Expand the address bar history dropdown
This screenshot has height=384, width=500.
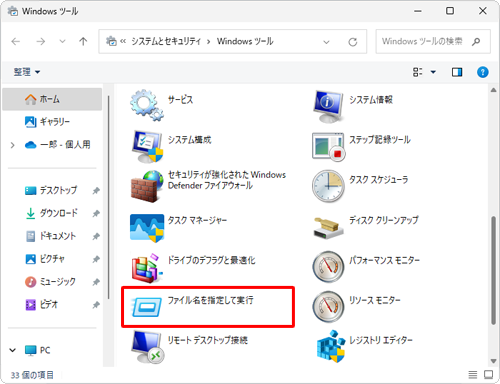(x=326, y=42)
